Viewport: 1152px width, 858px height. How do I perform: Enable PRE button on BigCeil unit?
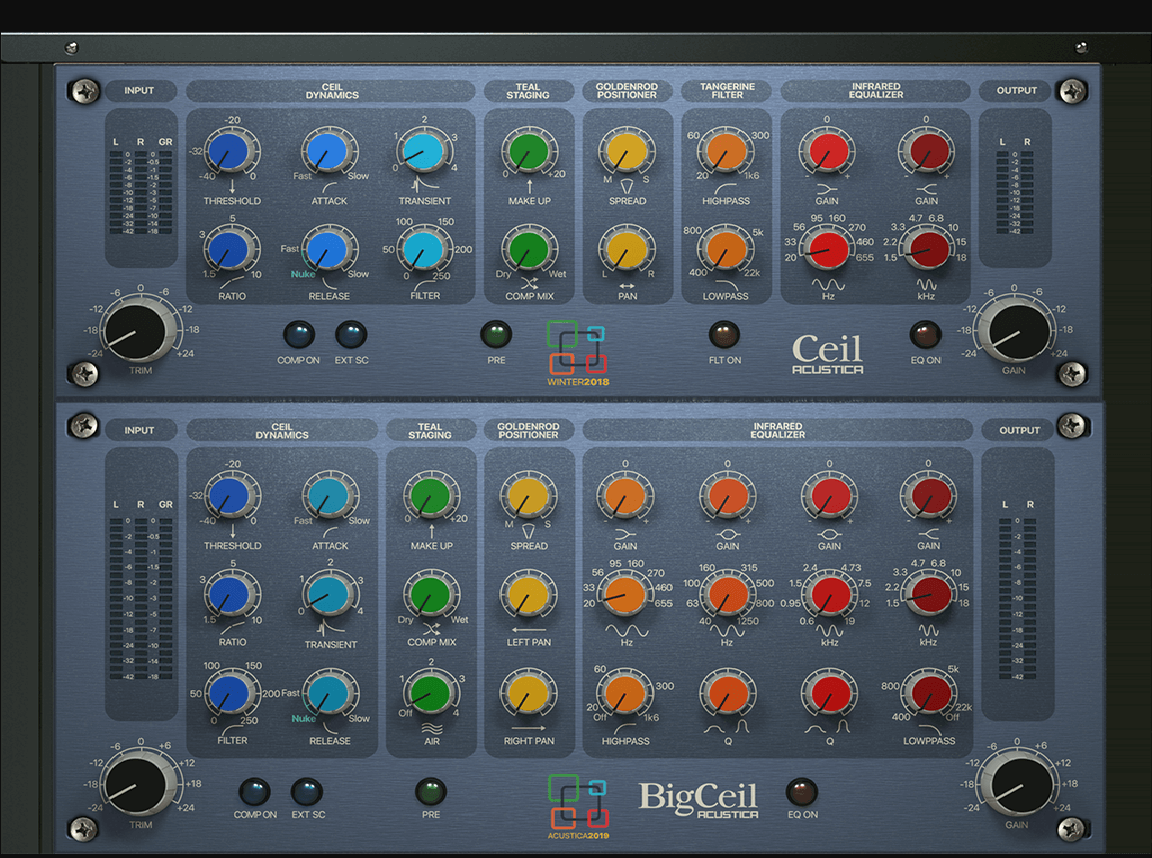click(431, 792)
